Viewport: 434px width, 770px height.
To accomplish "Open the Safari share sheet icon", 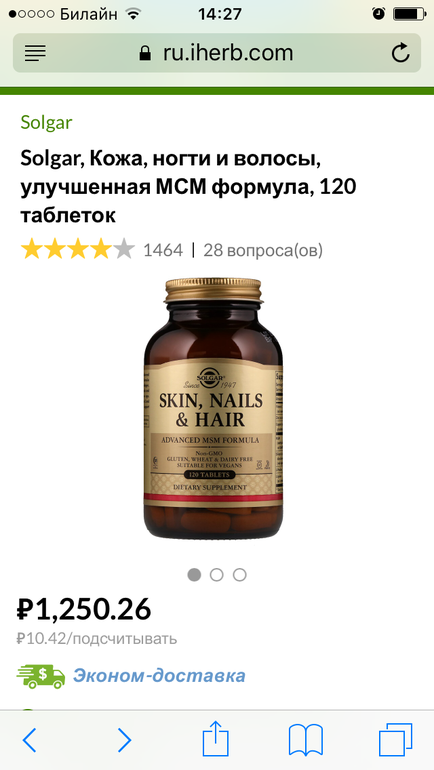I will 216,738.
